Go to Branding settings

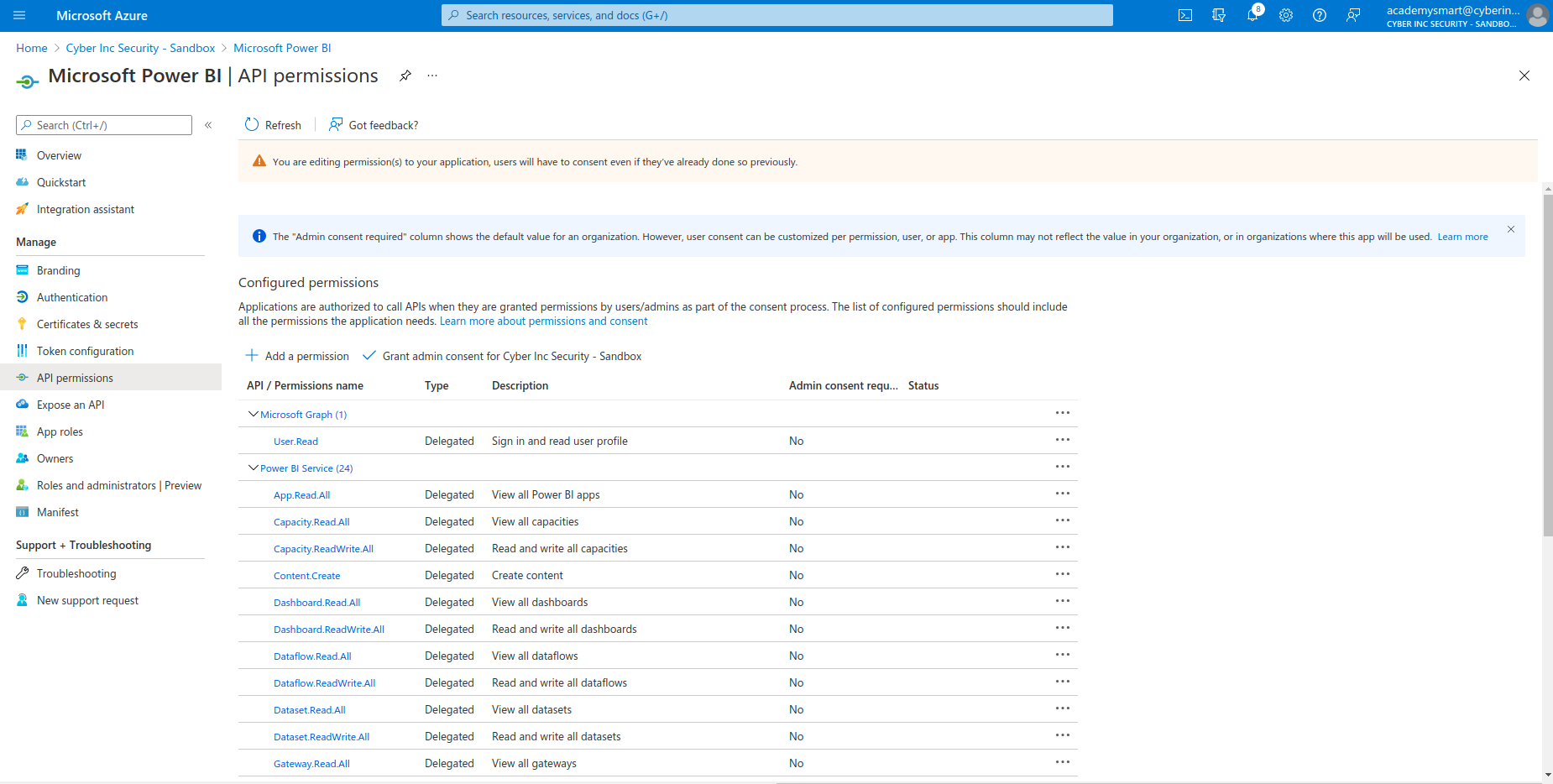point(58,270)
